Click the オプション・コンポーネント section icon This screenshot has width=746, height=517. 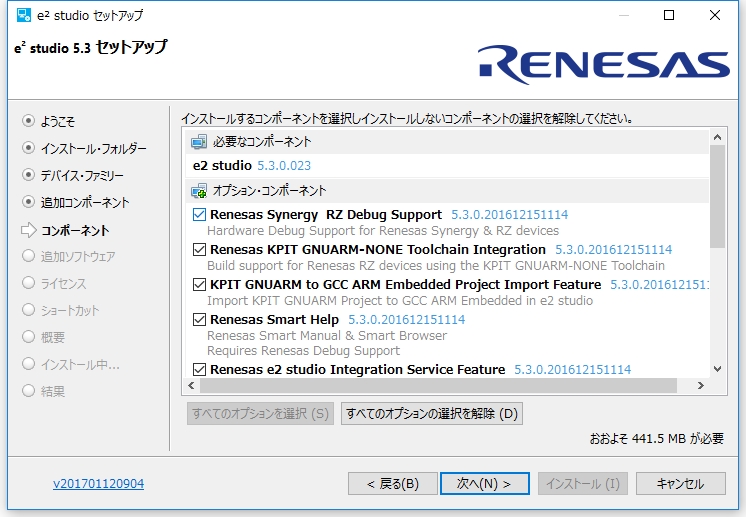point(199,191)
